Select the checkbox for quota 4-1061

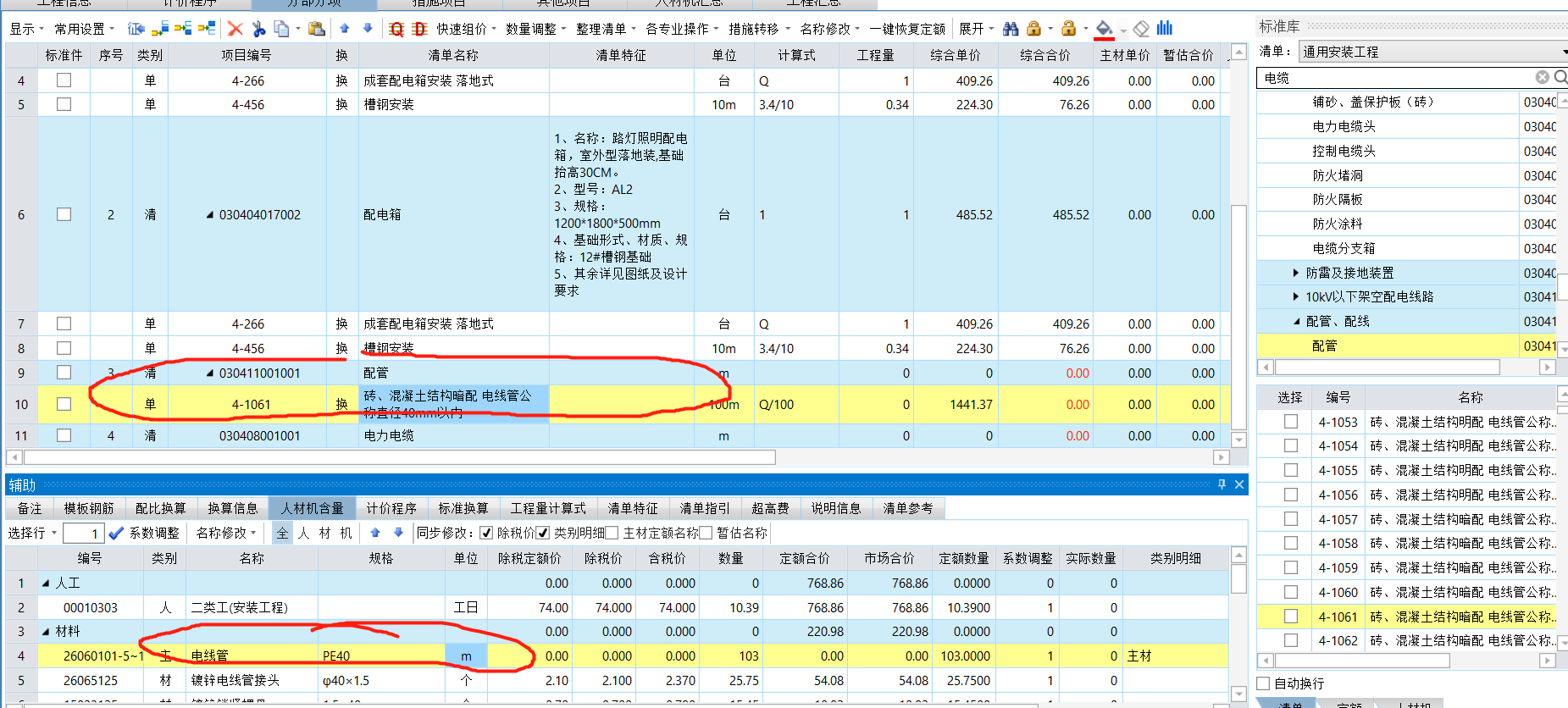click(x=1290, y=616)
